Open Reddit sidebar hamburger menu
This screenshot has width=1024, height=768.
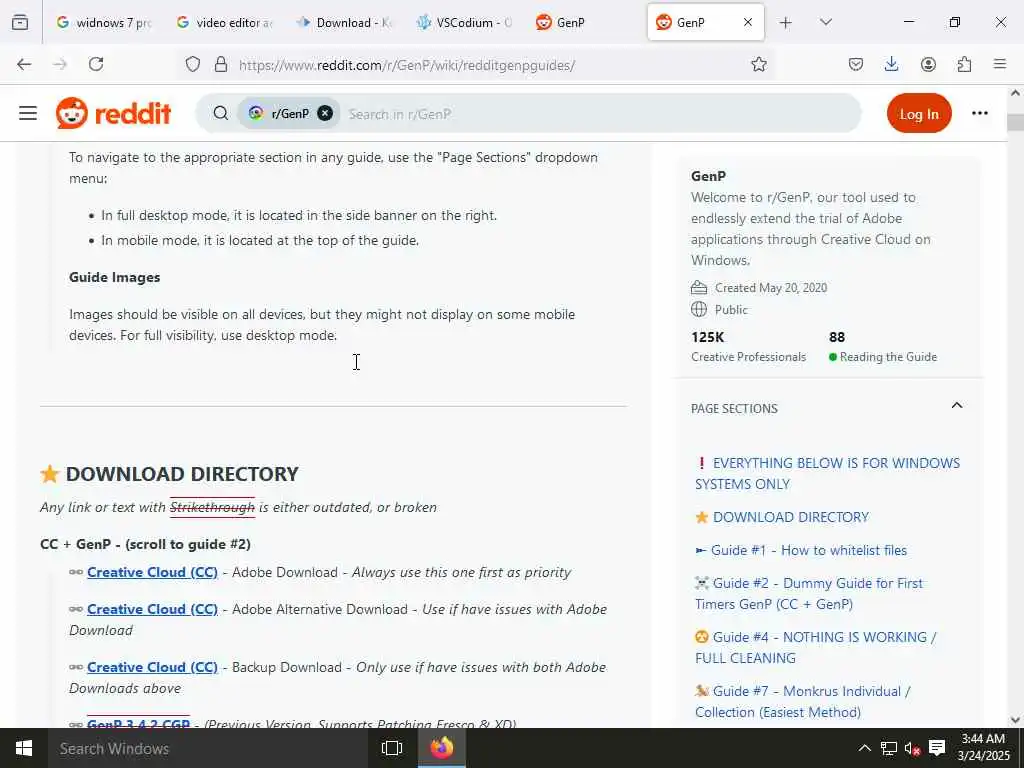(27, 113)
